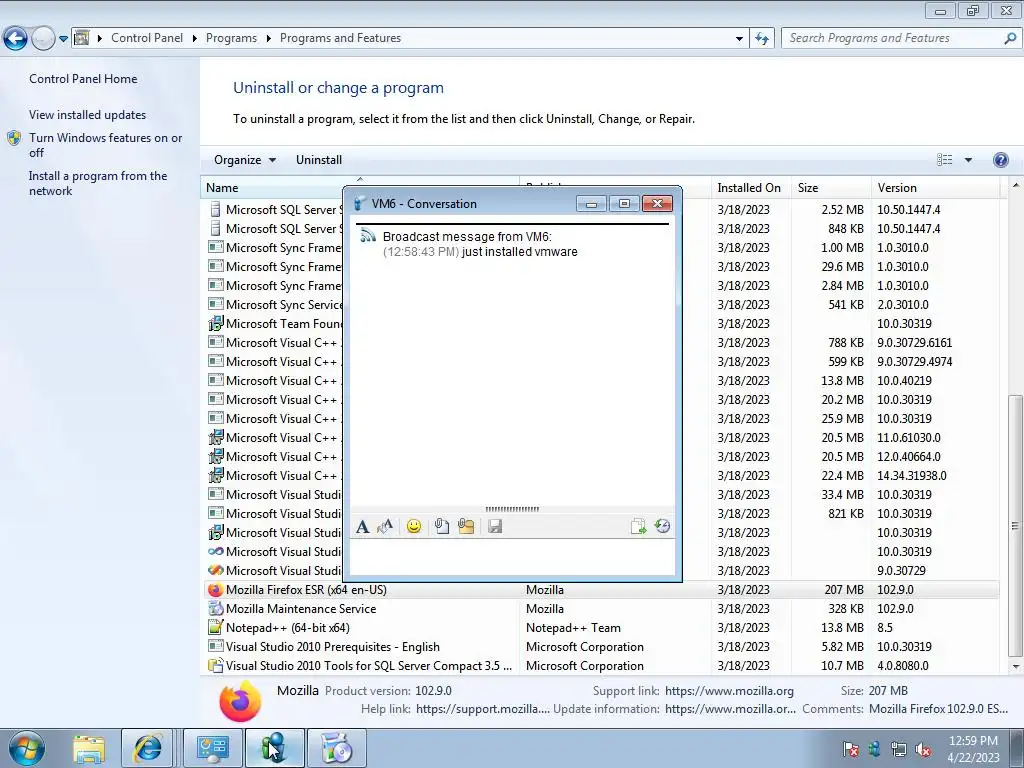
Task: Click the version 9.0.30729.6161 cell
Action: pos(914,342)
